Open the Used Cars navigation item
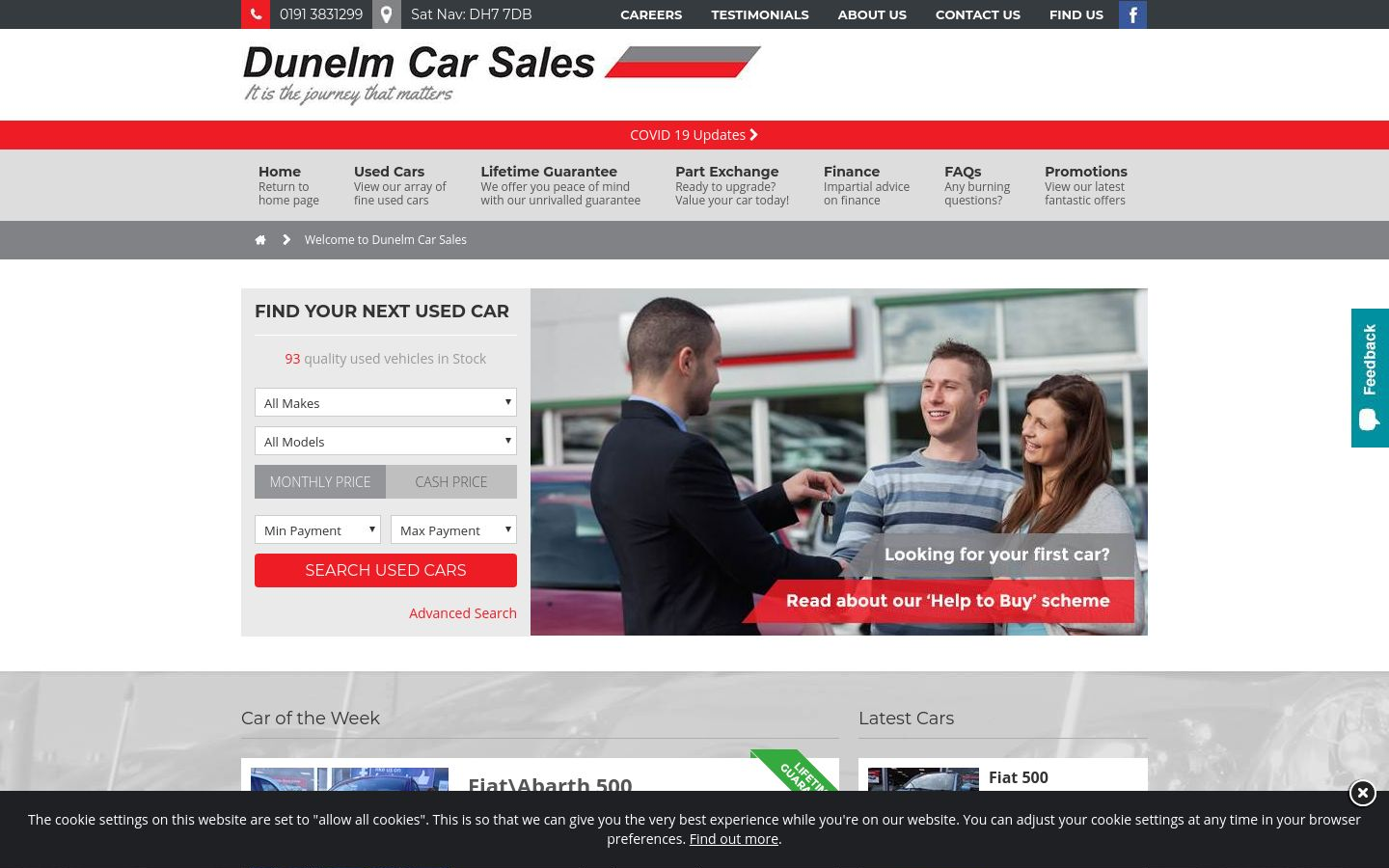Image resolution: width=1389 pixels, height=868 pixels. 400,185
